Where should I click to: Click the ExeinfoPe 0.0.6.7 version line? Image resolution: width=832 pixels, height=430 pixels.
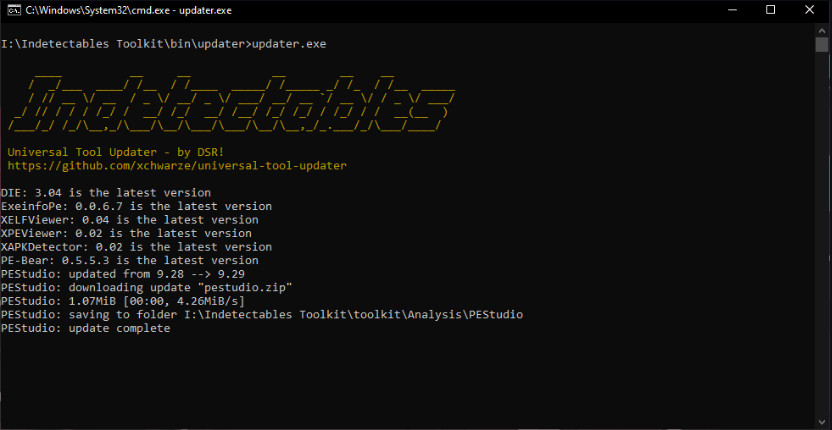click(136, 206)
